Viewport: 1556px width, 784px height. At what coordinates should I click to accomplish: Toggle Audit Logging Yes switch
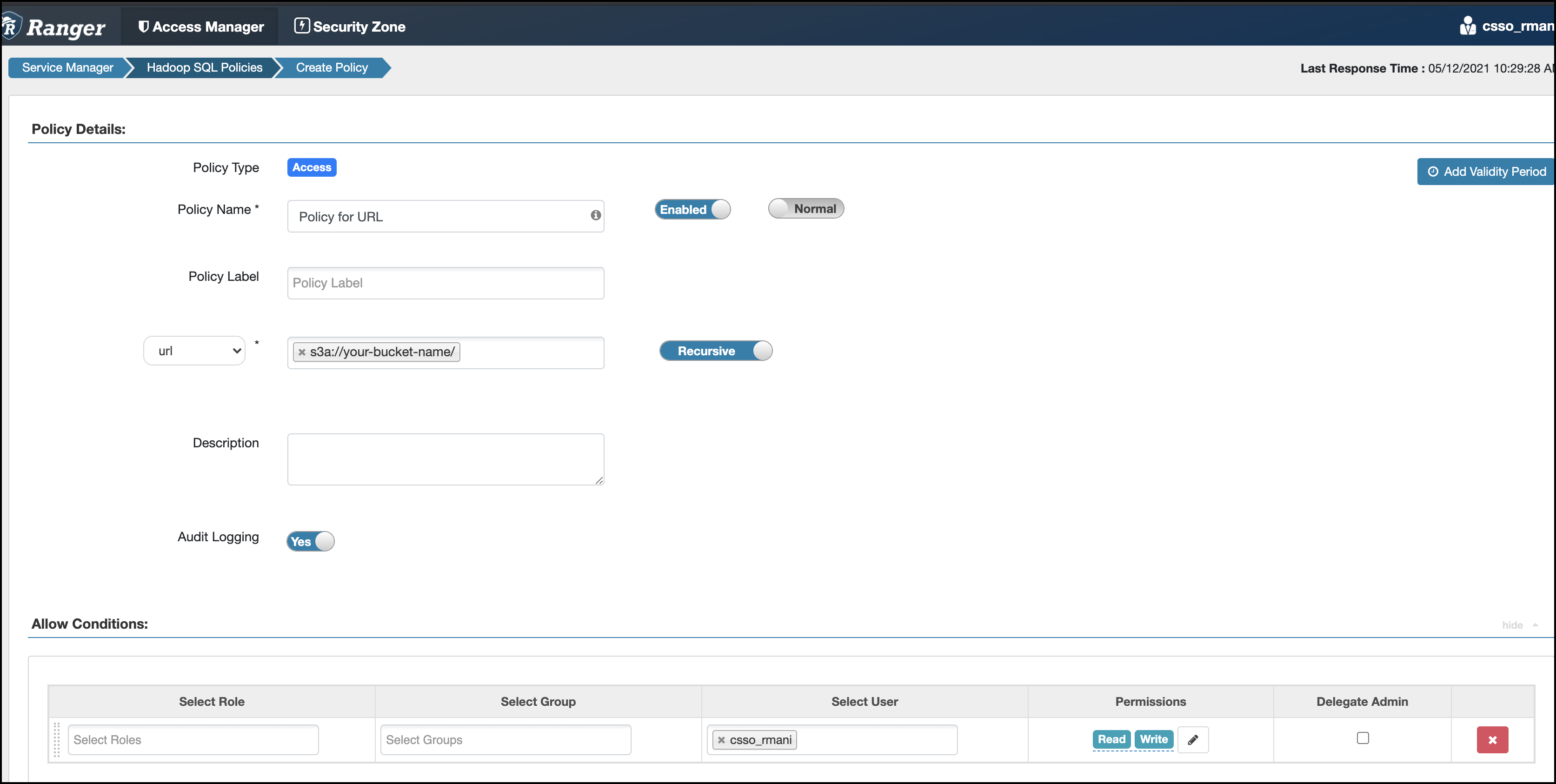(x=311, y=541)
